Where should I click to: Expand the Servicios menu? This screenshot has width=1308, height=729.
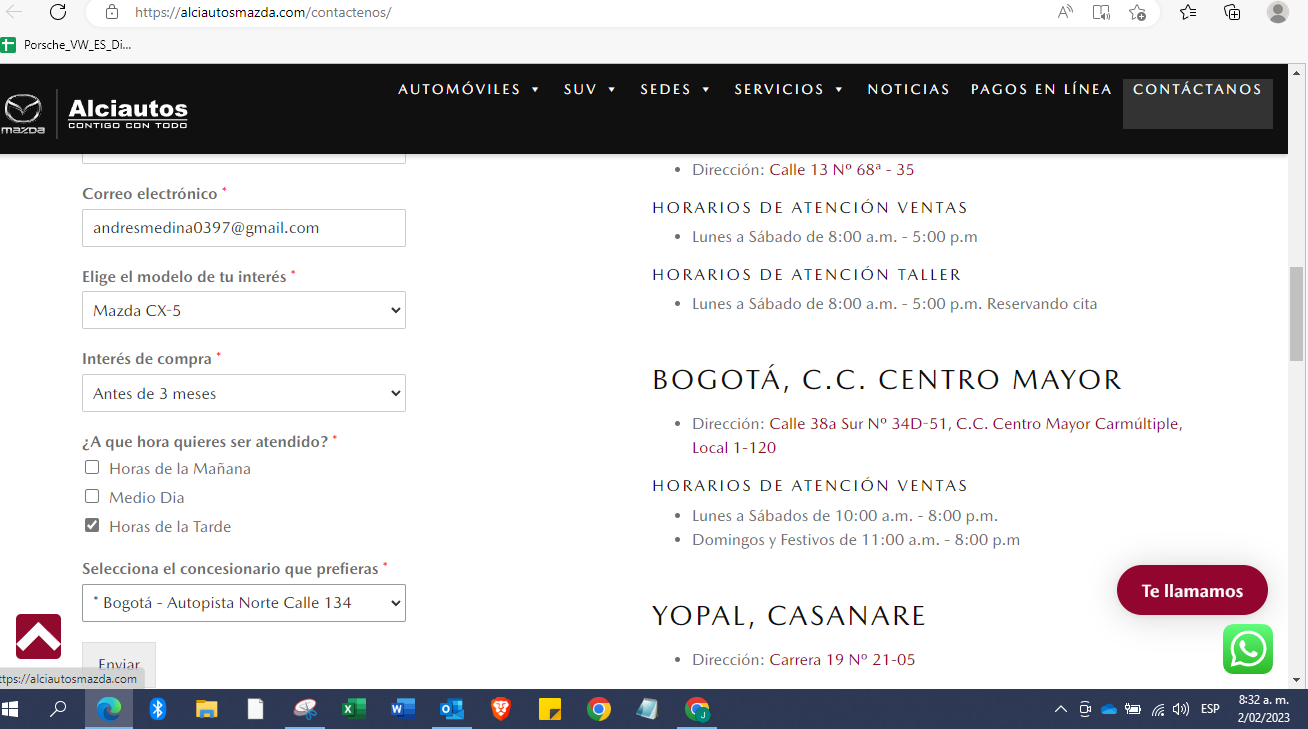789,89
